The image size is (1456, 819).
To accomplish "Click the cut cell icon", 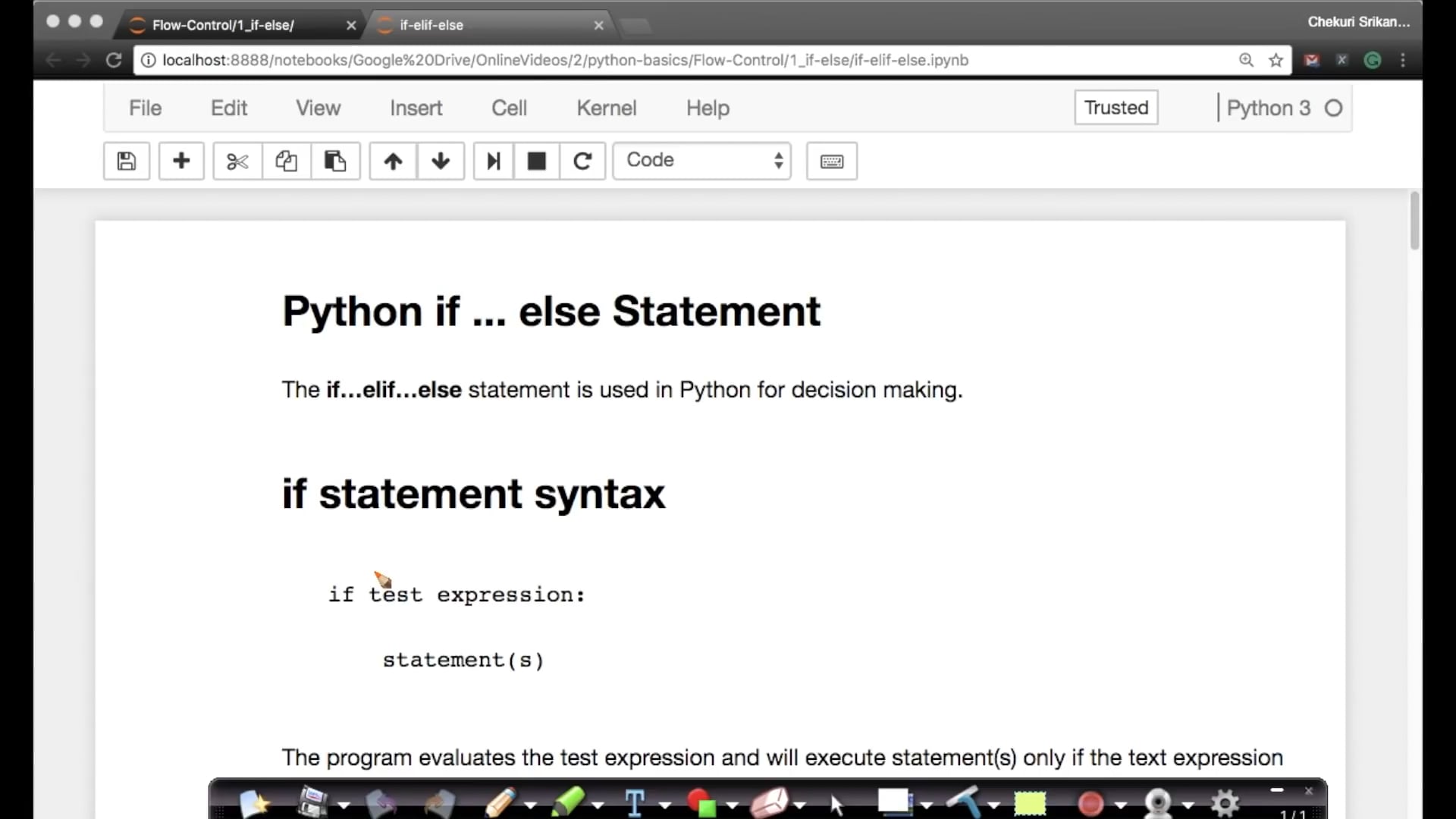I will (x=237, y=160).
